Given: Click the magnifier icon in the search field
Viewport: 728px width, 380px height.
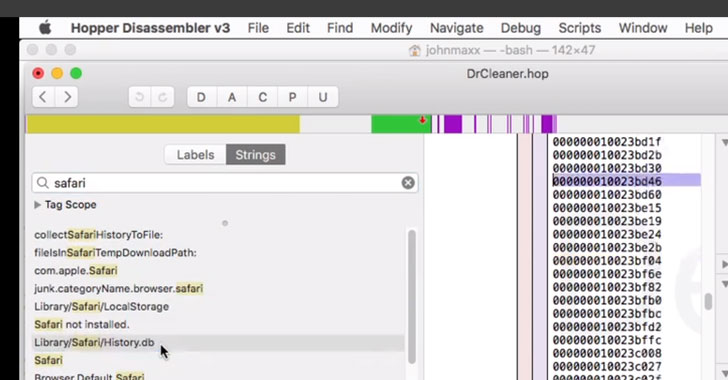Looking at the screenshot, I should pos(42,183).
